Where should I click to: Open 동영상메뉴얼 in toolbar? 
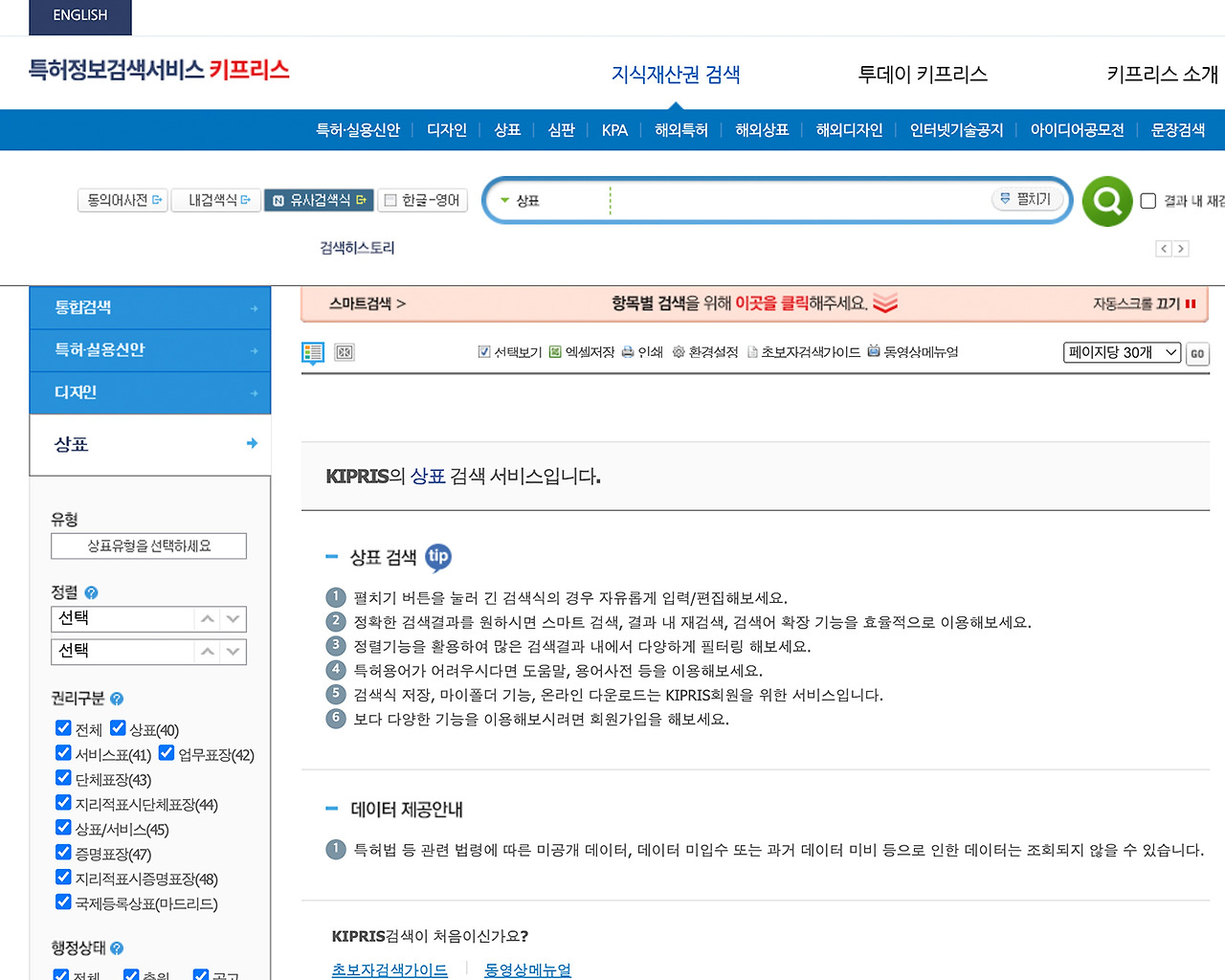tap(913, 352)
